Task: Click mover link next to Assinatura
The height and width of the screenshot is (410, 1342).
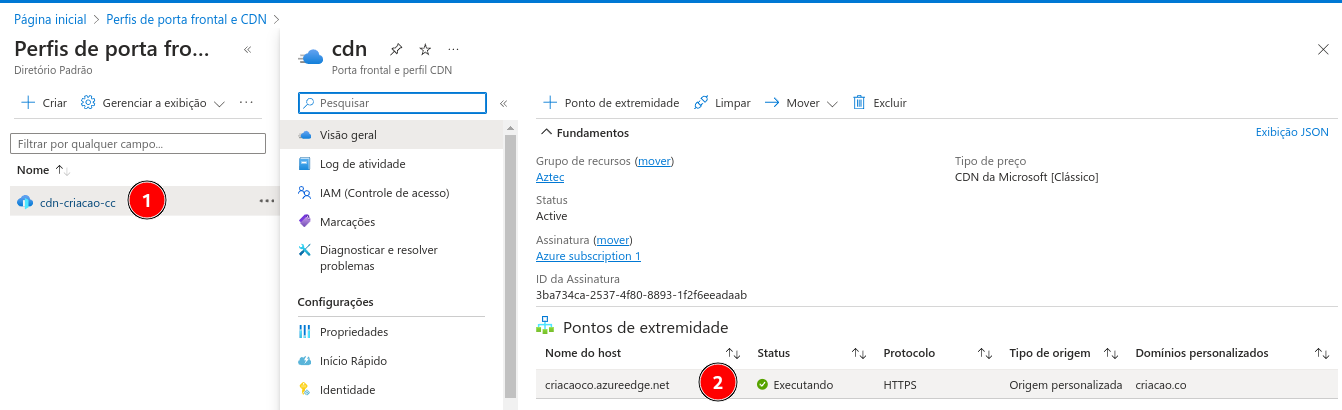Action: pos(613,240)
